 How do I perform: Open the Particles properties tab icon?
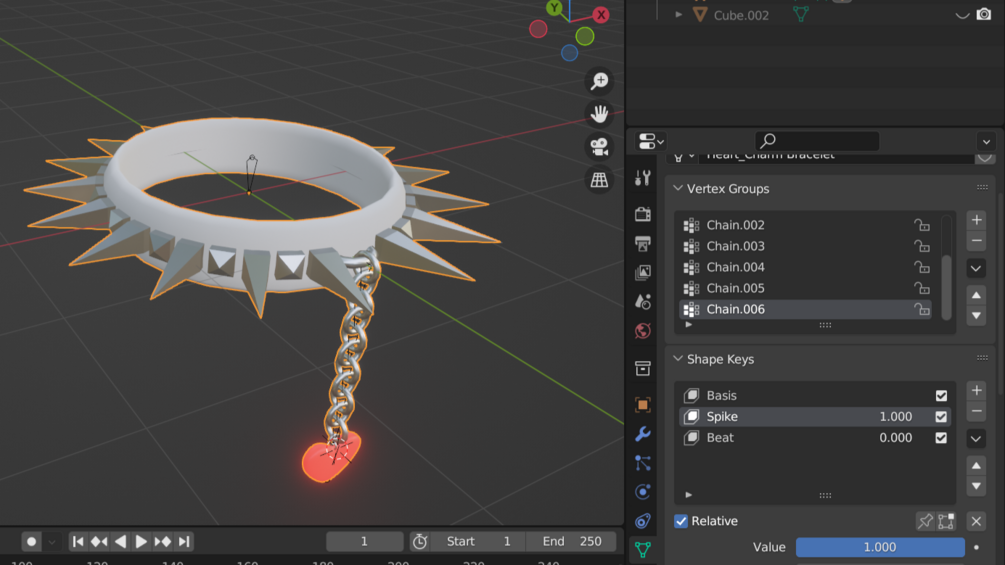(643, 463)
